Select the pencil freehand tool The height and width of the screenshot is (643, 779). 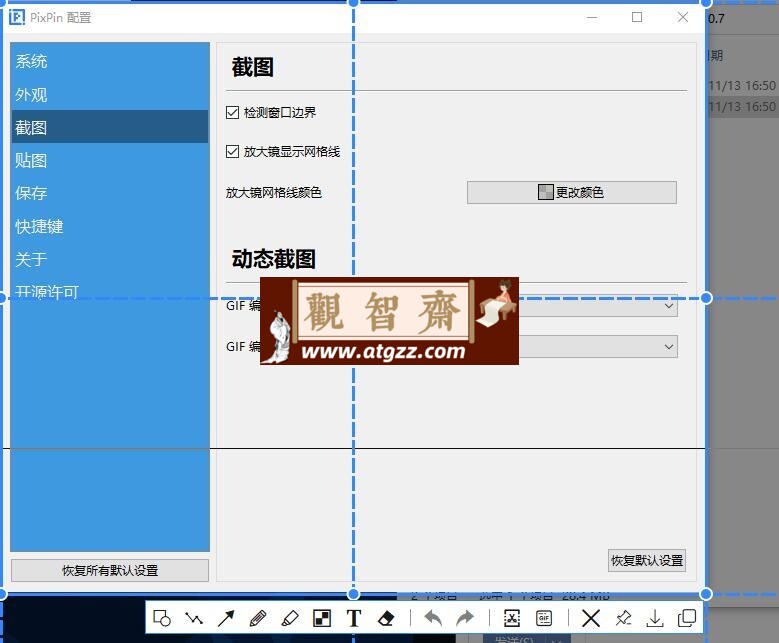258,619
